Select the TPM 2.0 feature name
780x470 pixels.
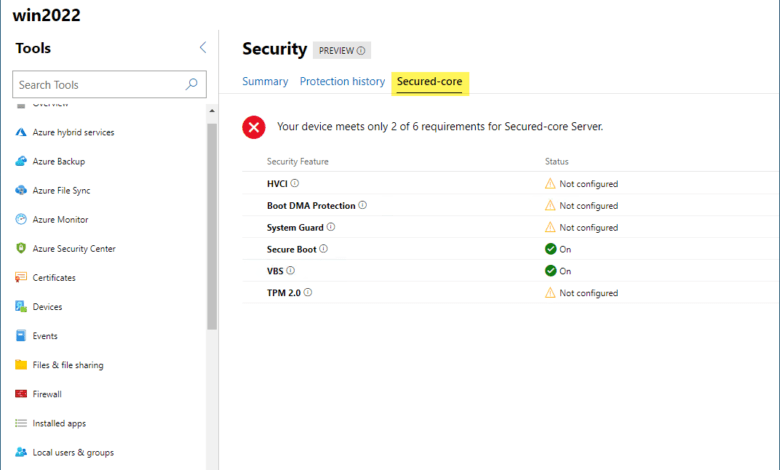pos(284,293)
